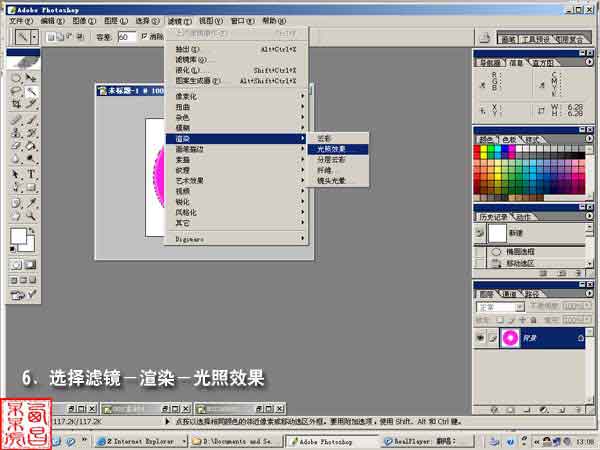This screenshot has height=450, width=600.
Task: Select the Blur tool
Action: click(x=16, y=158)
